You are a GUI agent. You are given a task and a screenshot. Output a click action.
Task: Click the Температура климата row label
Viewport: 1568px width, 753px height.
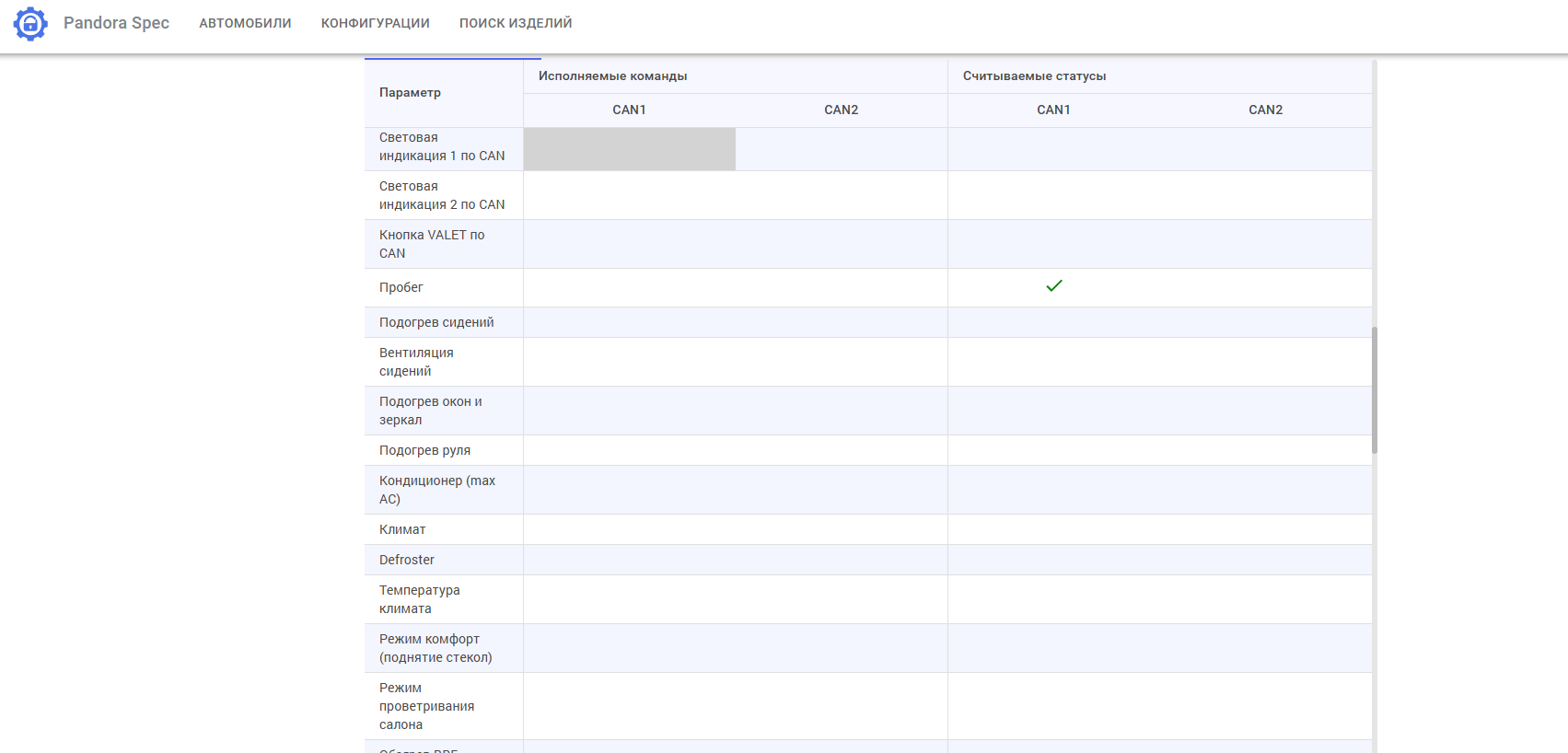click(x=419, y=599)
